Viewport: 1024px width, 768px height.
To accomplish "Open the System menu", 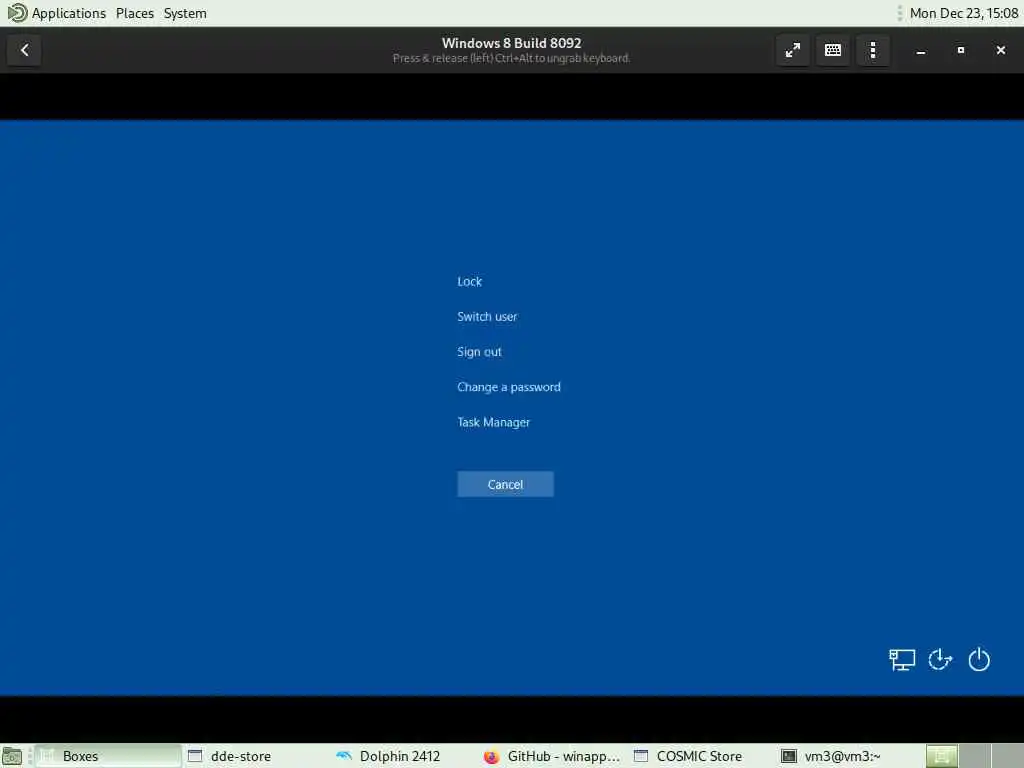I will [185, 13].
